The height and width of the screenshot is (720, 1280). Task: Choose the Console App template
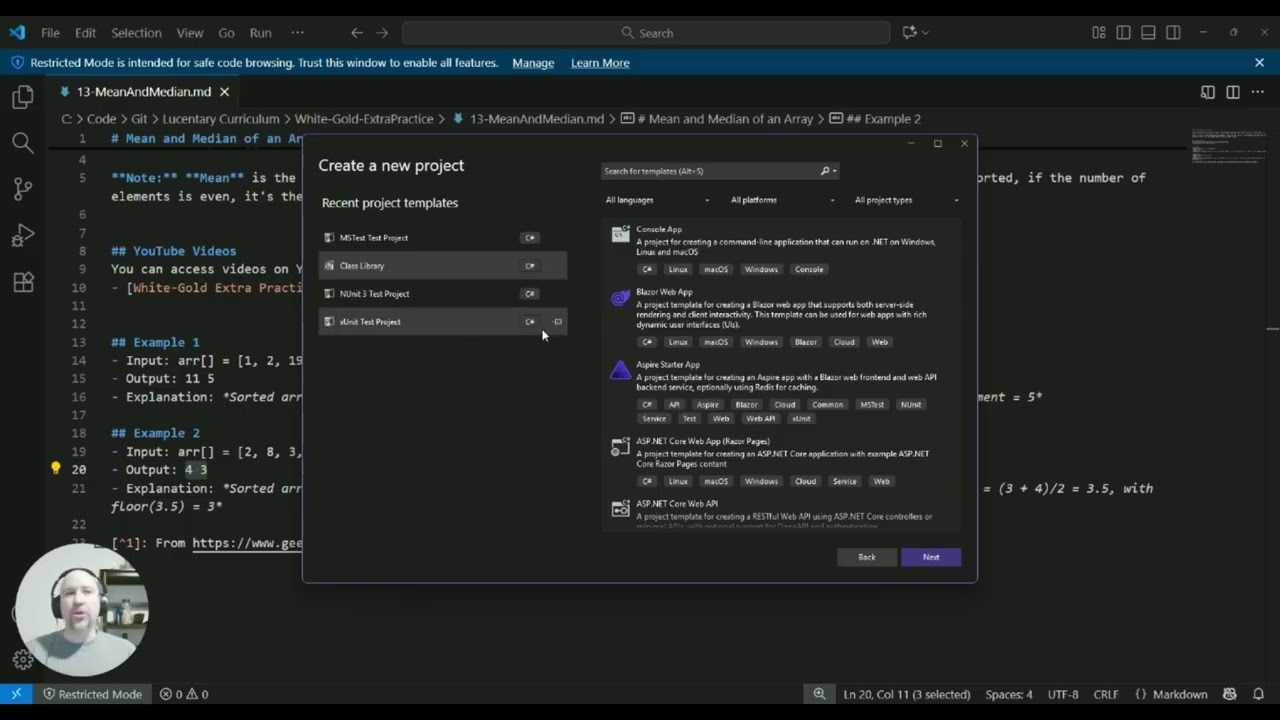[x=782, y=249]
